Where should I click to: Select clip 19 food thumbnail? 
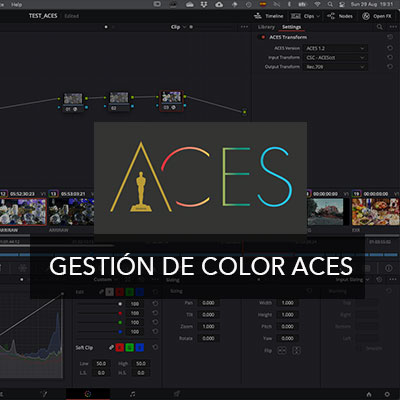coord(376,212)
